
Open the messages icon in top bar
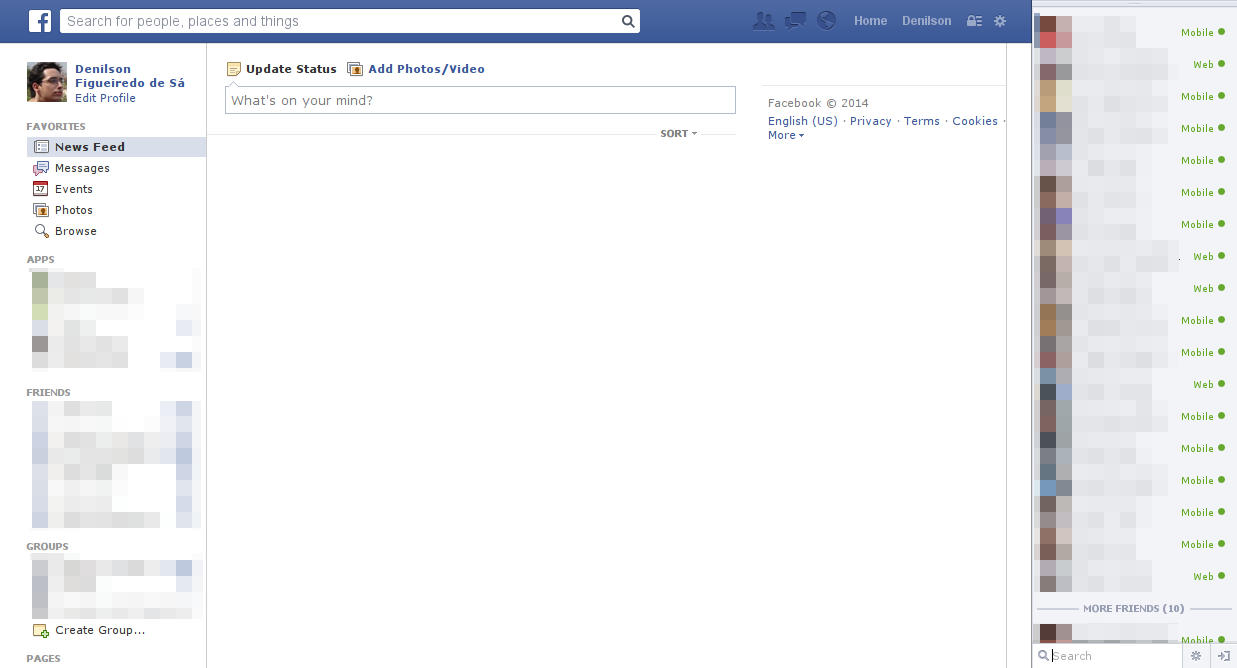tap(795, 20)
